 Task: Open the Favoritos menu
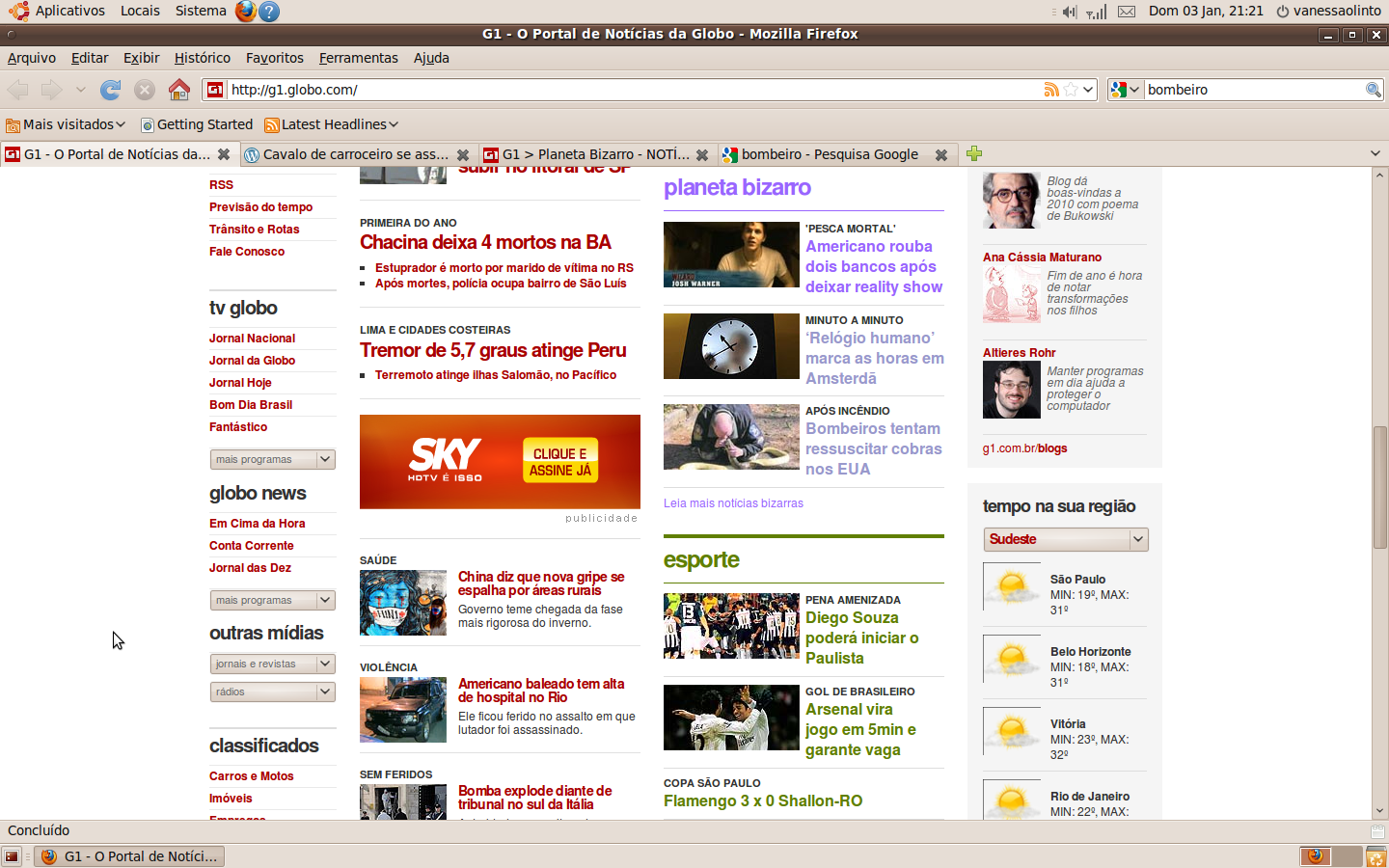tap(275, 58)
